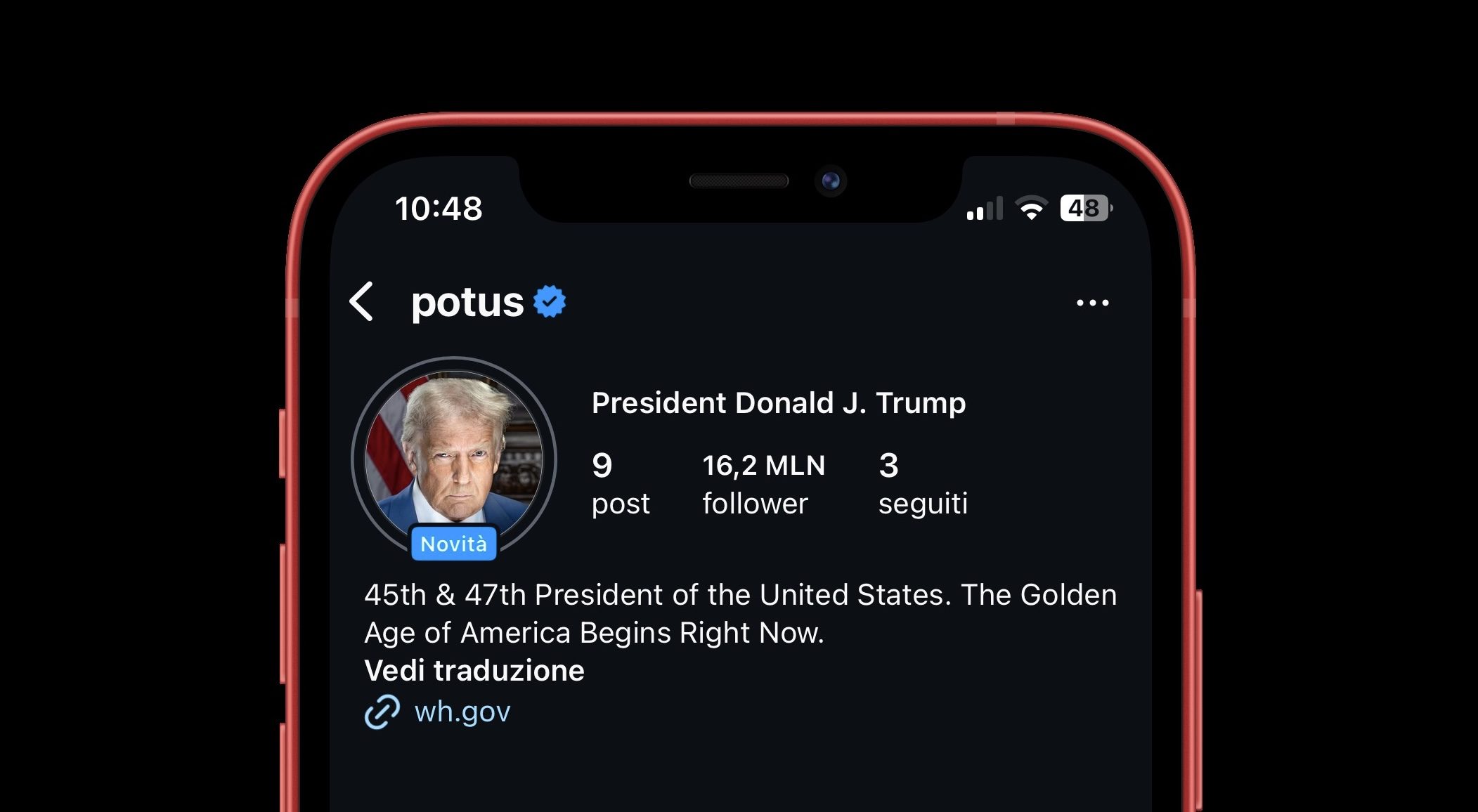Tap the 10:48 status bar clock
This screenshot has width=1478, height=812.
439,209
